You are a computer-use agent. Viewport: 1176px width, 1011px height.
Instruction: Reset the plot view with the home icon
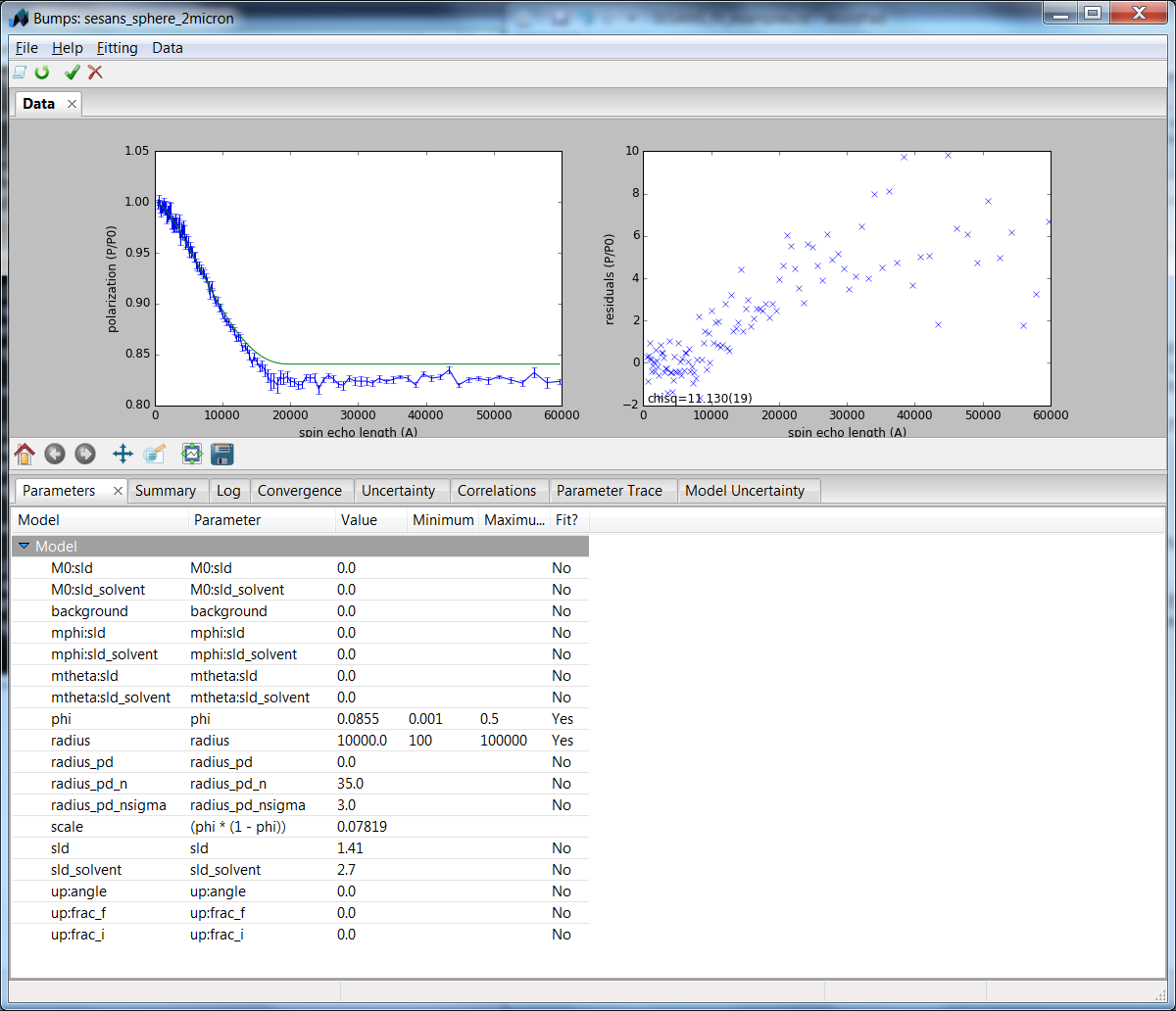[24, 454]
